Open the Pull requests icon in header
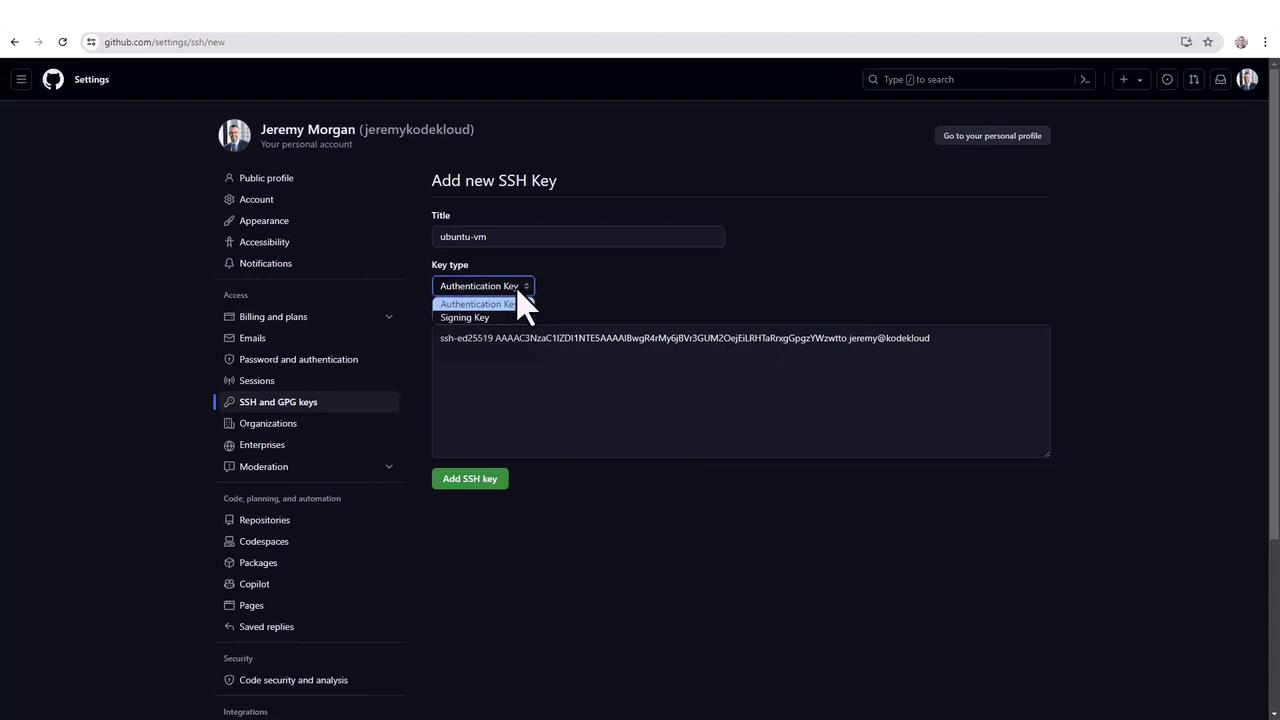 point(1194,79)
